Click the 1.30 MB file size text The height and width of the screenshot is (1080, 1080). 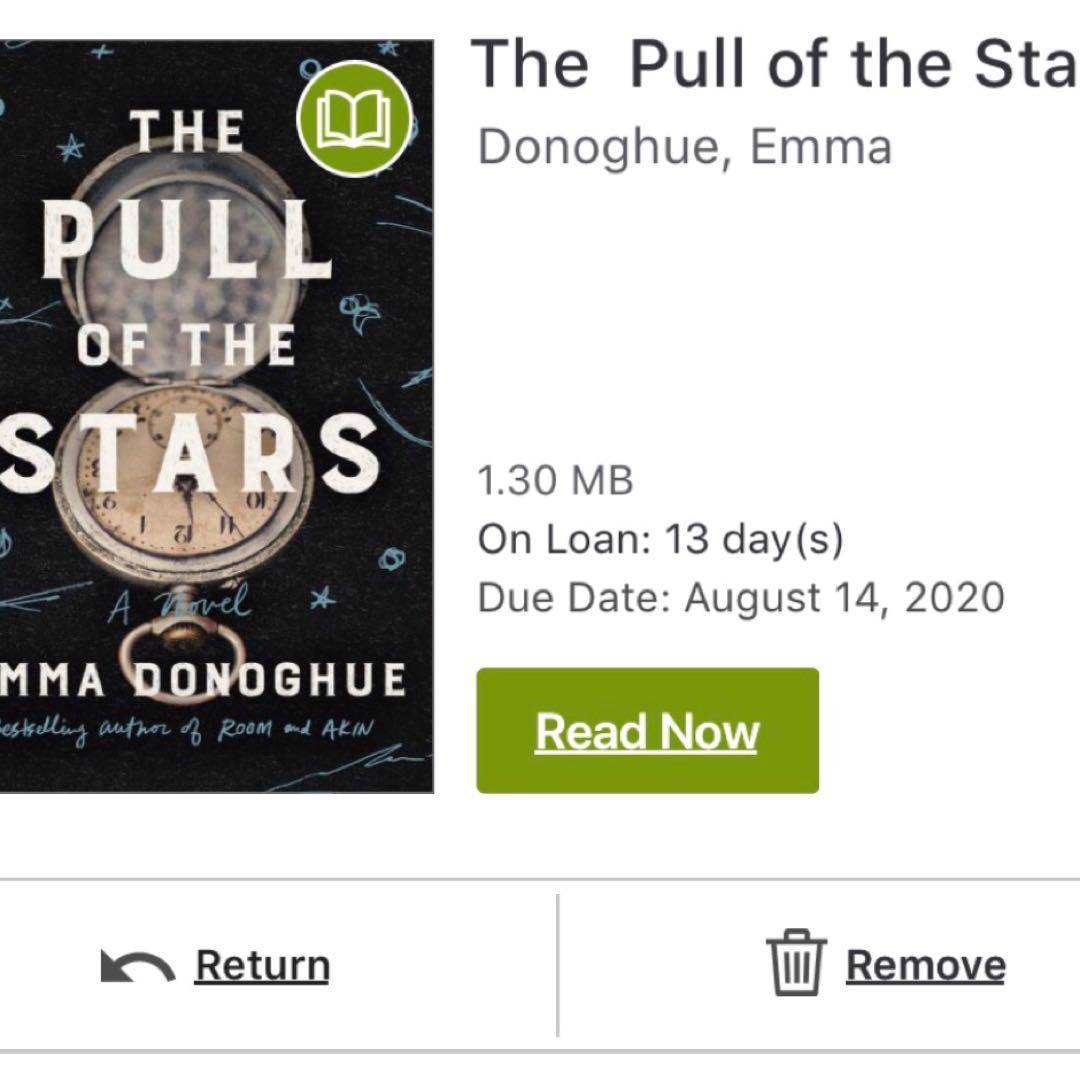coord(555,481)
